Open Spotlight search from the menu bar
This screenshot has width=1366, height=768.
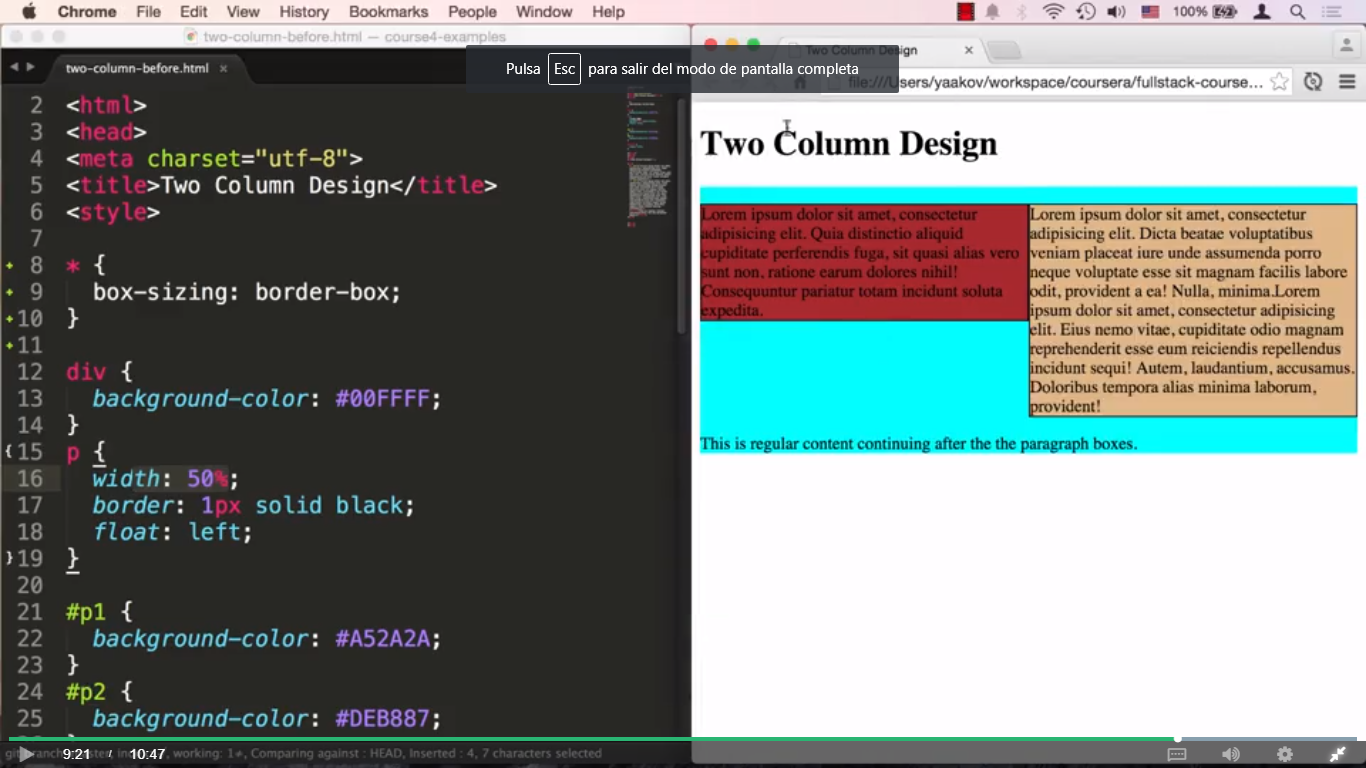click(1298, 12)
